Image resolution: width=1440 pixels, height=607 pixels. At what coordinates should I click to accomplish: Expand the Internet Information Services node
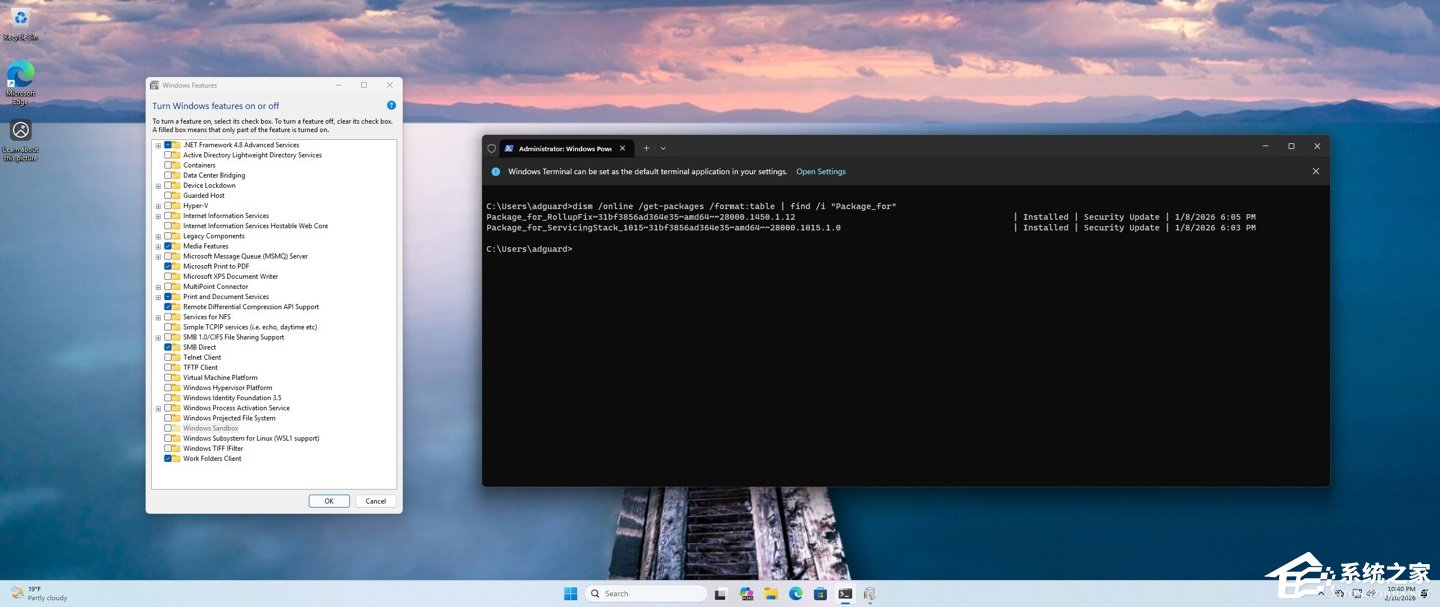[158, 215]
